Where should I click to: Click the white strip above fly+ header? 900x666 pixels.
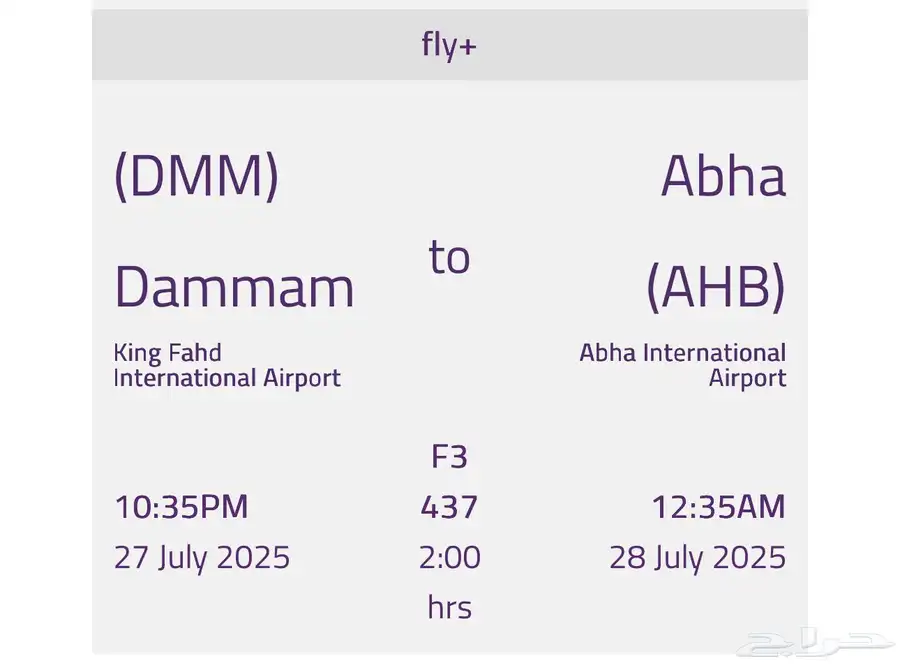[449, 5]
